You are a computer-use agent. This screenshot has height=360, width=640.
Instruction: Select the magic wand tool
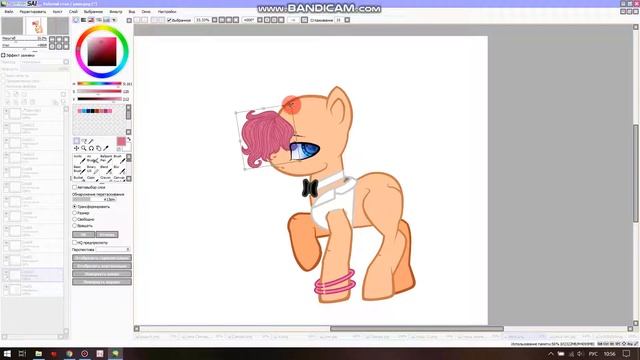pyautogui.click(x=91, y=141)
